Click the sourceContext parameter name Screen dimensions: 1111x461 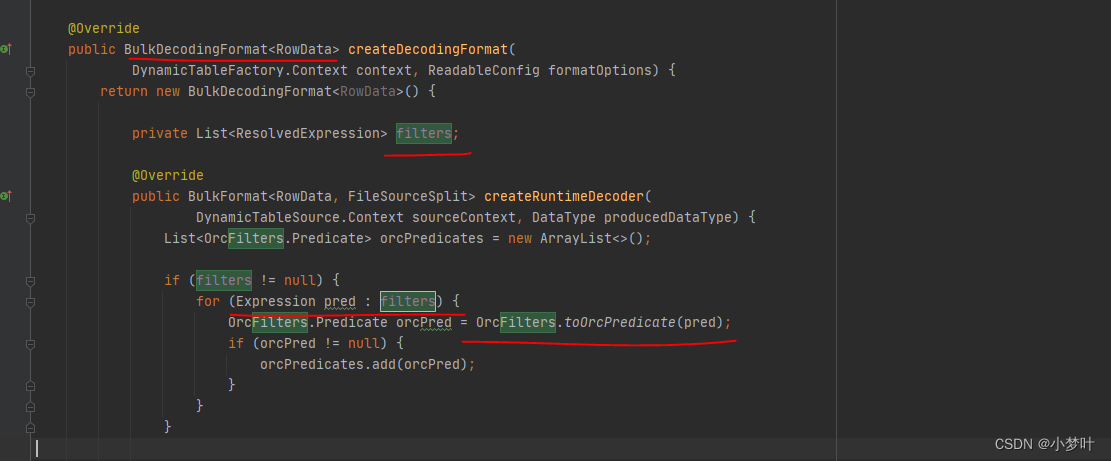(464, 217)
